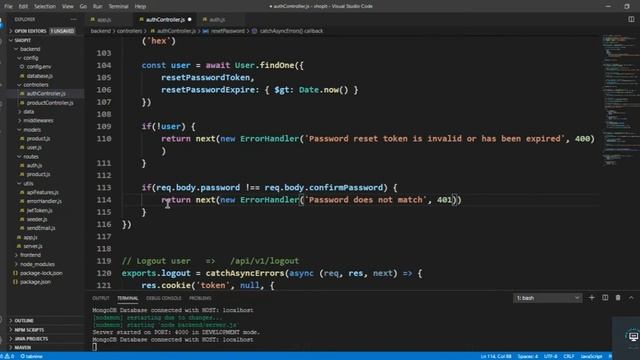Click the Ln 114, Col 88 status item

(x=496, y=356)
